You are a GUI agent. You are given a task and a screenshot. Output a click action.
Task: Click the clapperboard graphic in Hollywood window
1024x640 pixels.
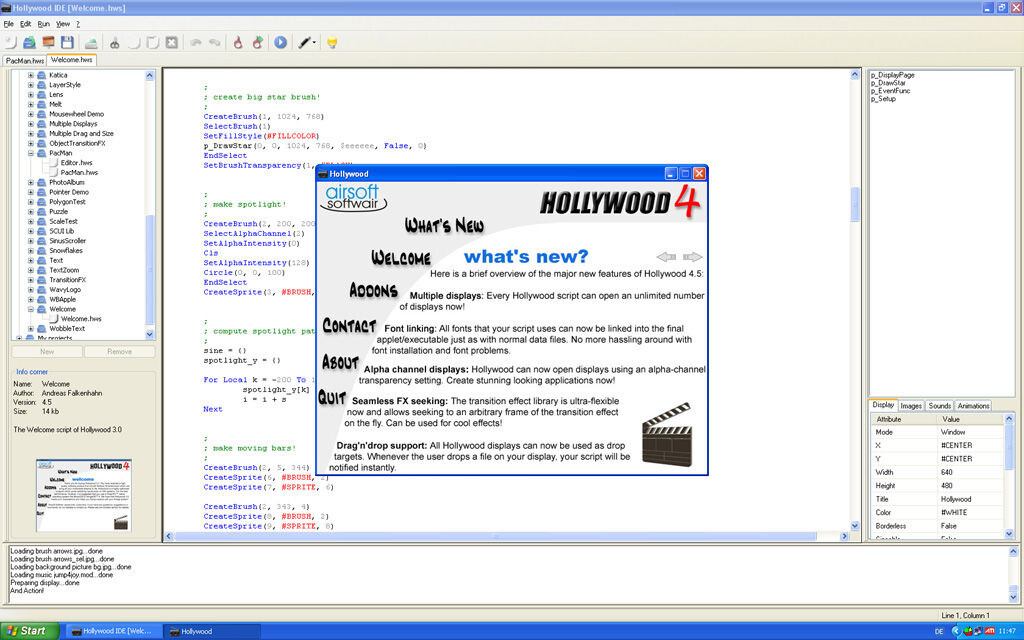coord(667,434)
